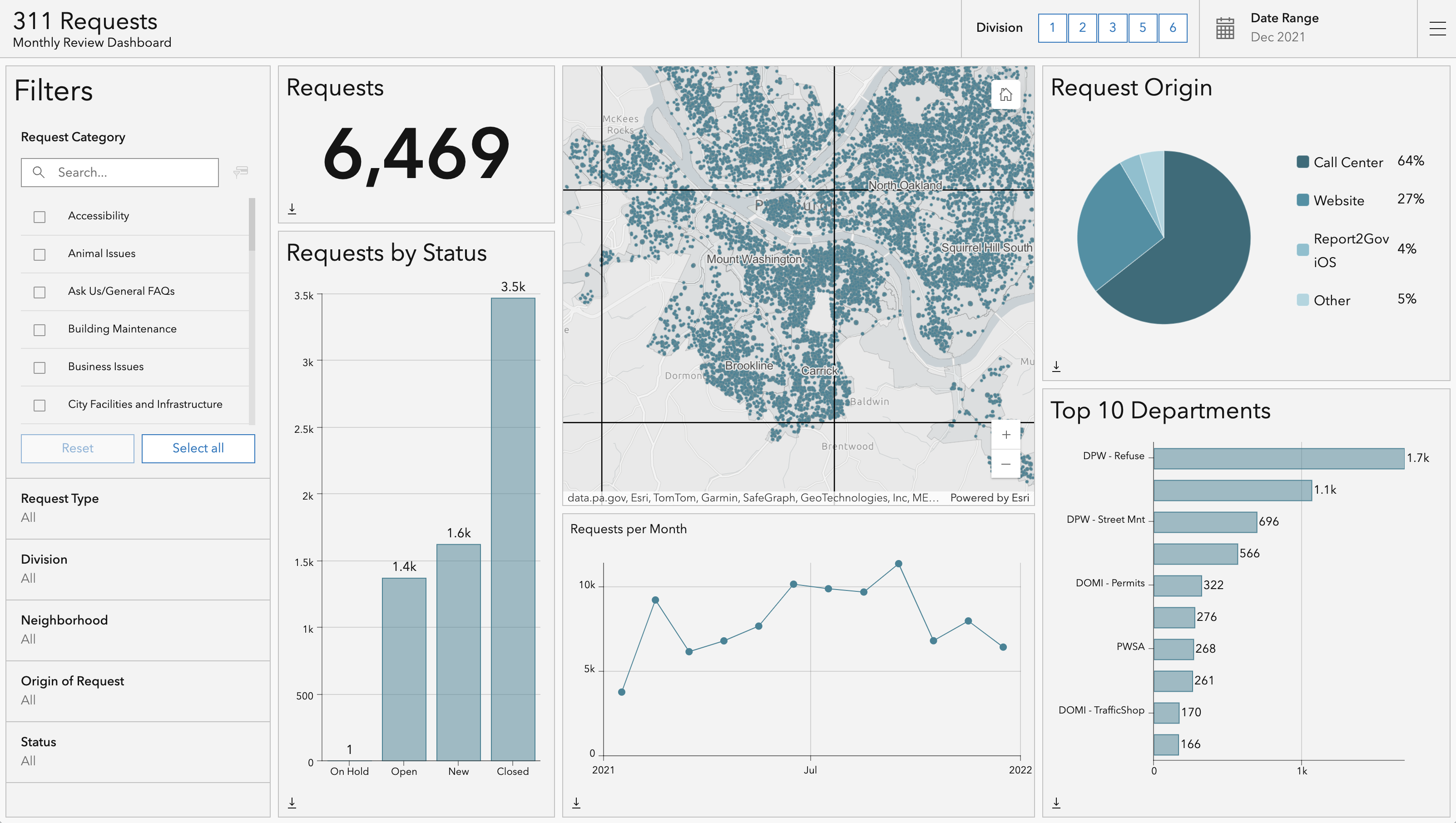Toggle the Animal Issues request category checkbox

coord(40,253)
